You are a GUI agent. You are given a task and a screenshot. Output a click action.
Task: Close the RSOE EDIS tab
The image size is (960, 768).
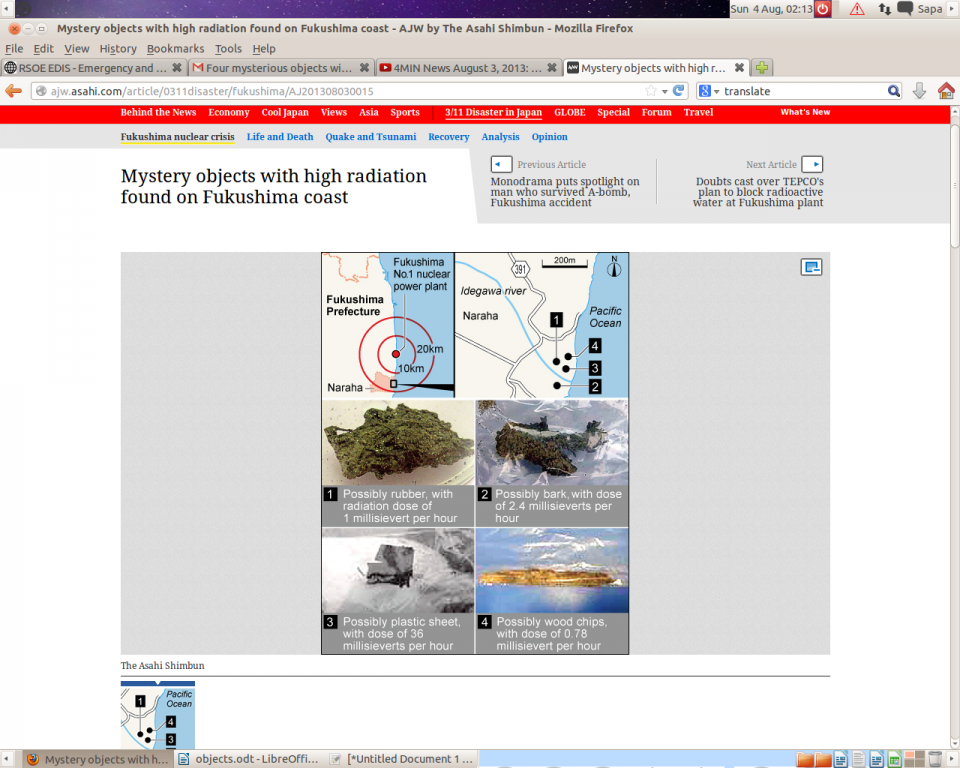[x=177, y=68]
